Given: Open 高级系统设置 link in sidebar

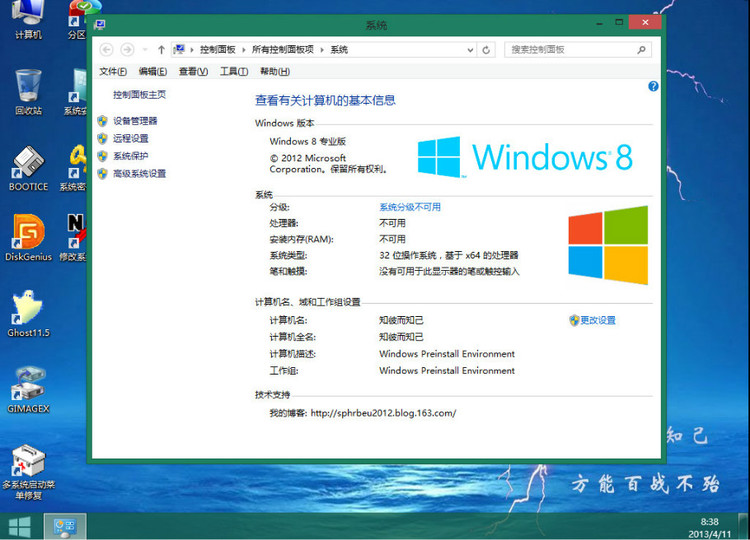Looking at the screenshot, I should pos(139,174).
